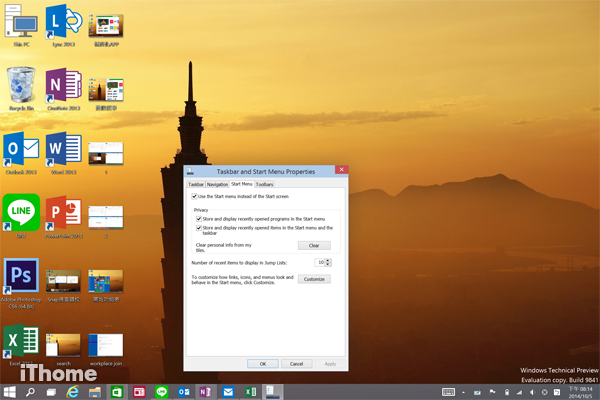Switch to the Navigation tab
600x400 pixels.
point(217,184)
